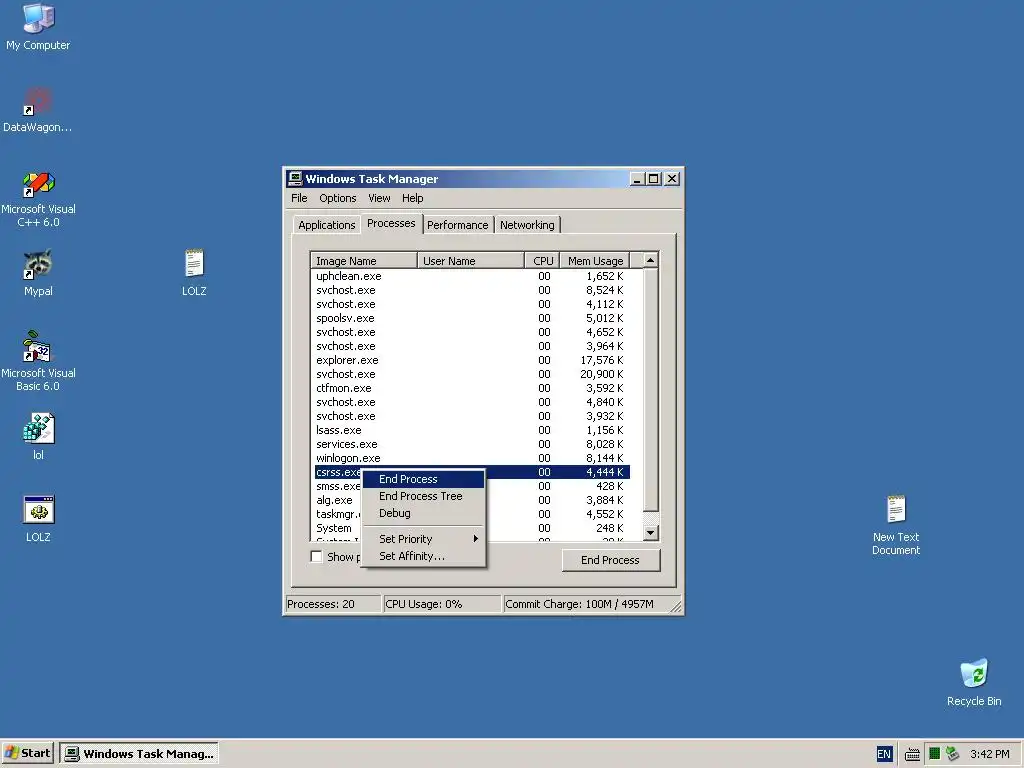The image size is (1024, 768).
Task: Sort by User Name column header
Action: 470,261
